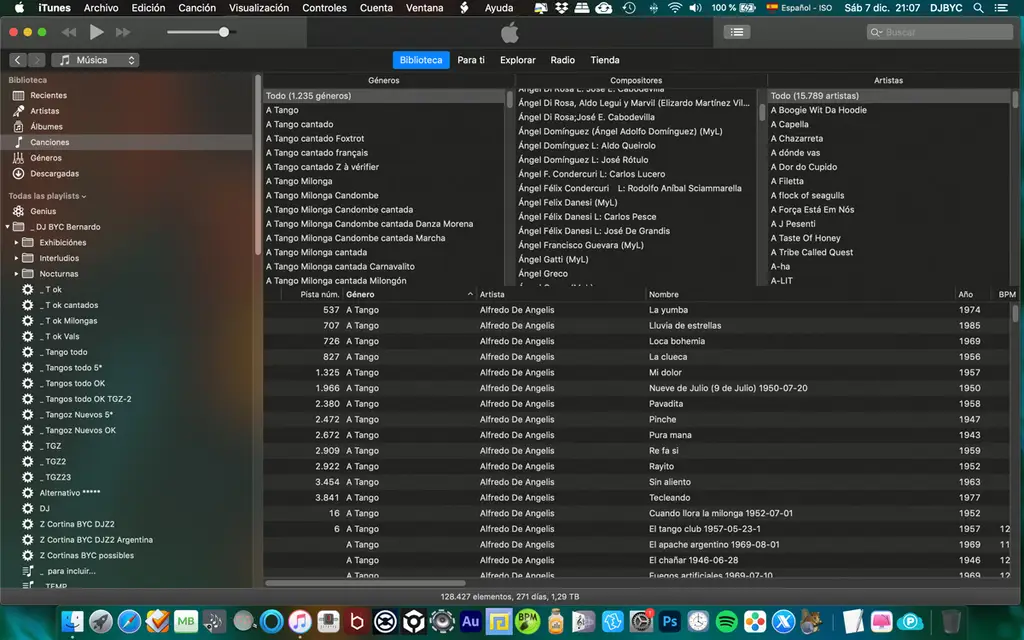Open the Visualización menu
This screenshot has width=1024, height=640.
(259, 8)
